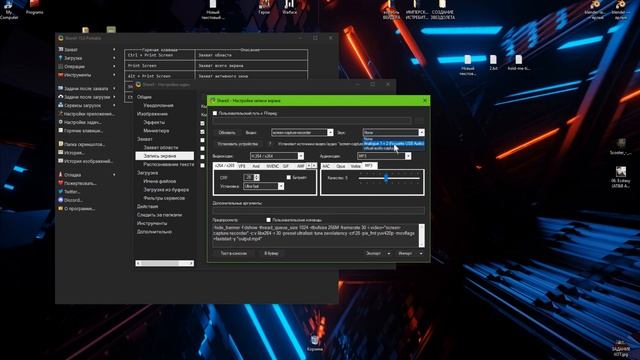The image size is (640, 360).
Task: Expand the Захват submenu arrow in sidebar
Action: pyautogui.click(x=114, y=49)
